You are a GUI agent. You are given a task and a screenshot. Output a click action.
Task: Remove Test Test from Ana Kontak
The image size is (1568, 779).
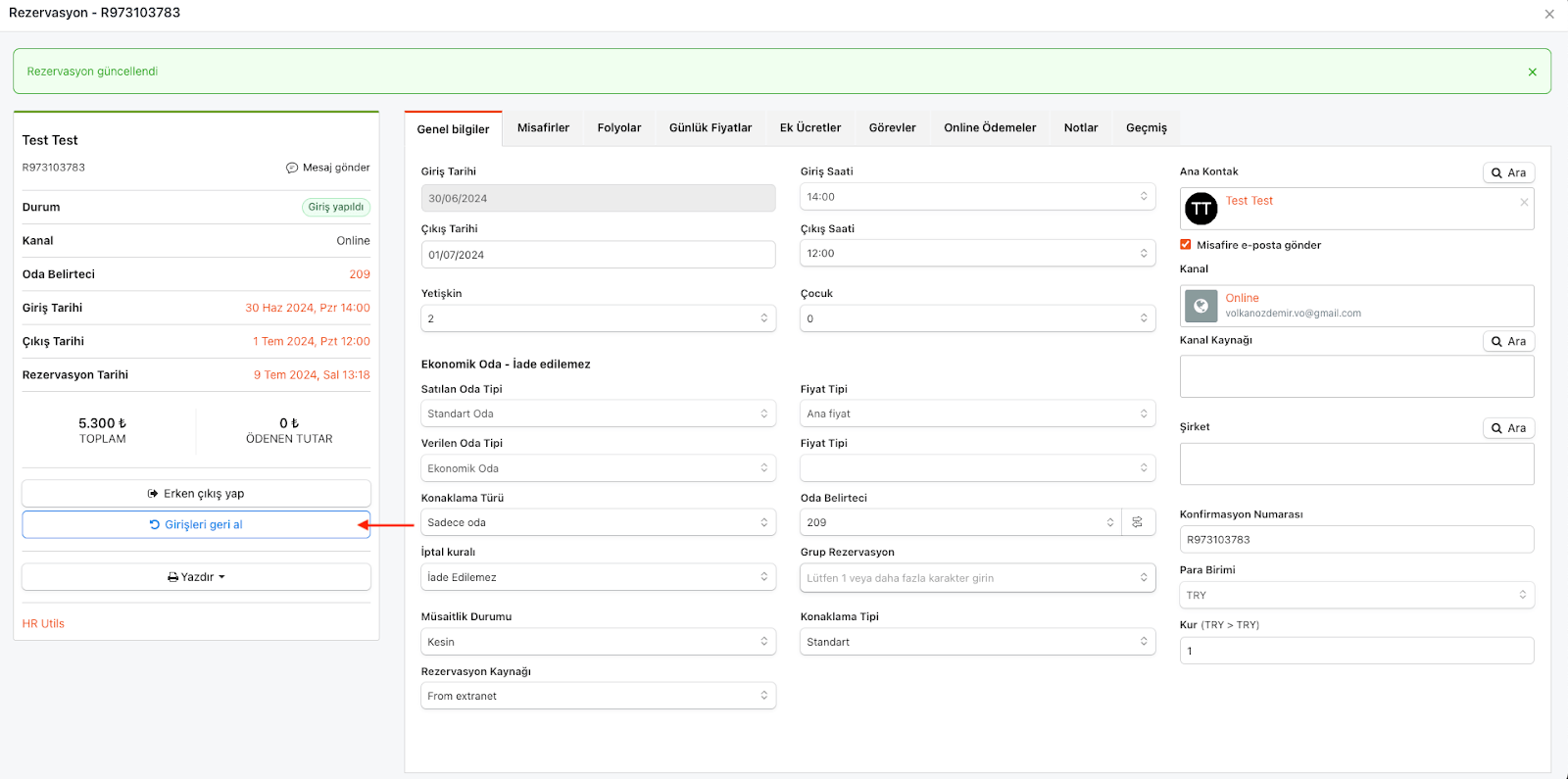[x=1524, y=202]
